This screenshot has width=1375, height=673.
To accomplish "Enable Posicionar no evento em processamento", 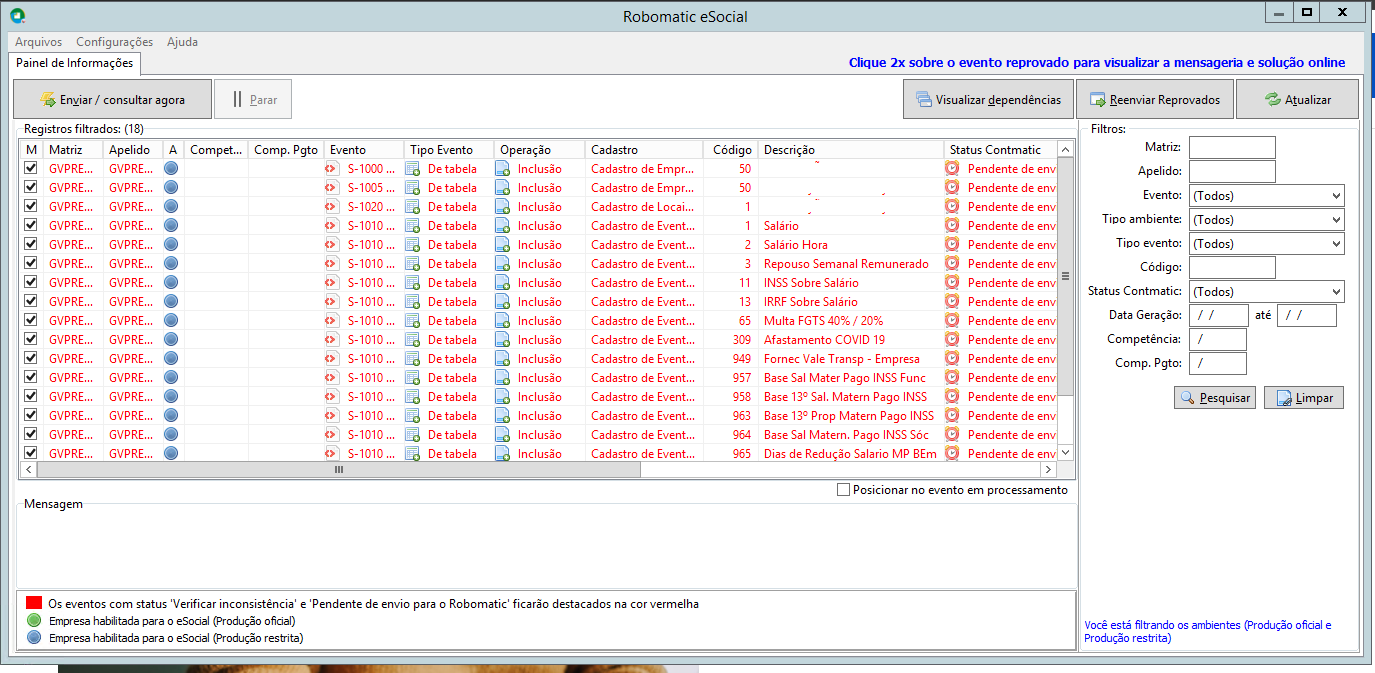I will pos(843,490).
